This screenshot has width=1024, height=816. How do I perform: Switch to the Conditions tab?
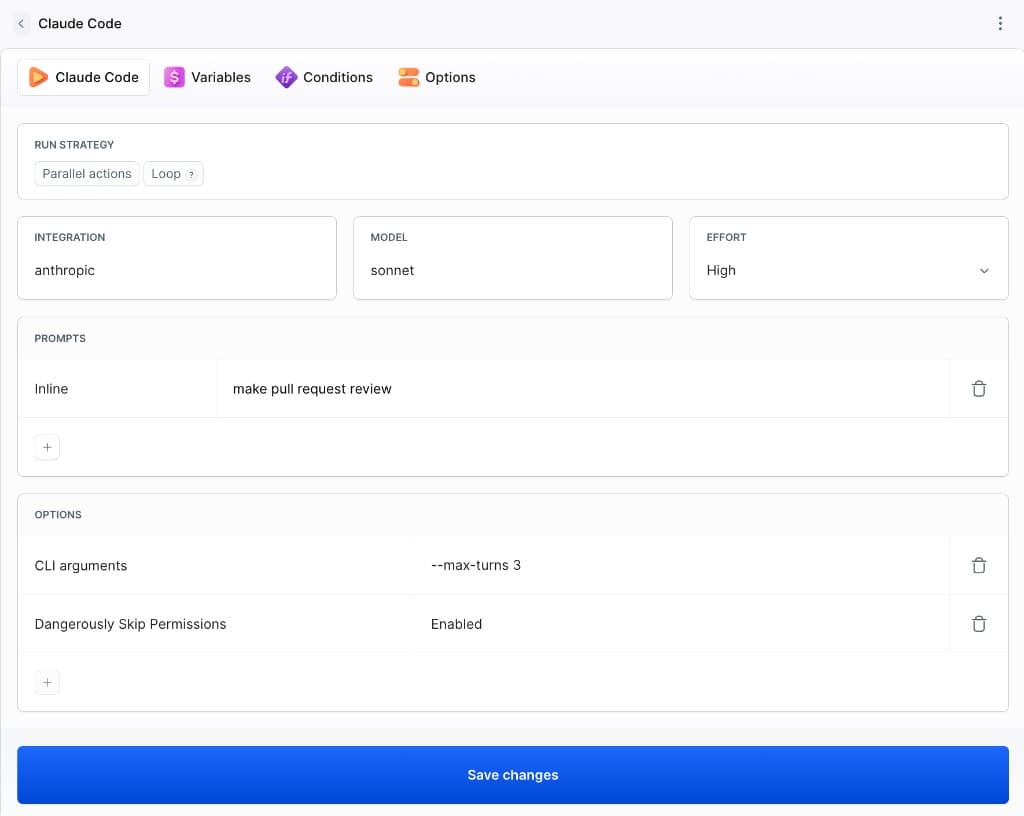[x=324, y=78]
